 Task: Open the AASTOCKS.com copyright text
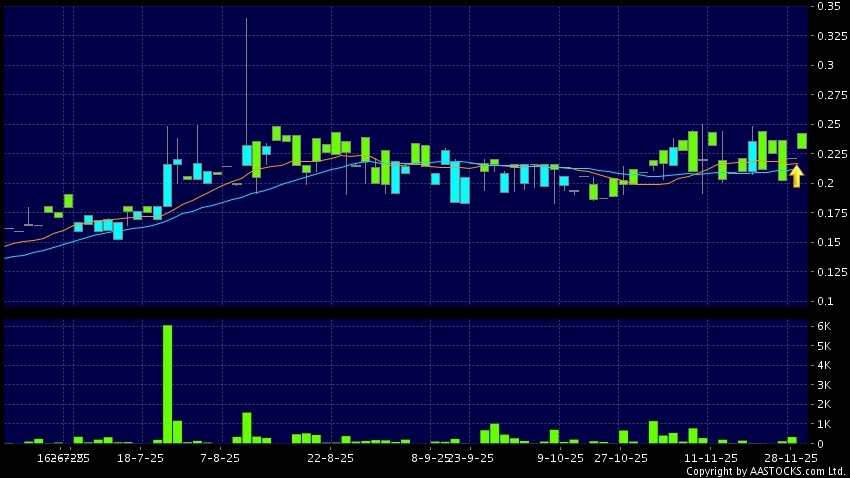point(765,471)
